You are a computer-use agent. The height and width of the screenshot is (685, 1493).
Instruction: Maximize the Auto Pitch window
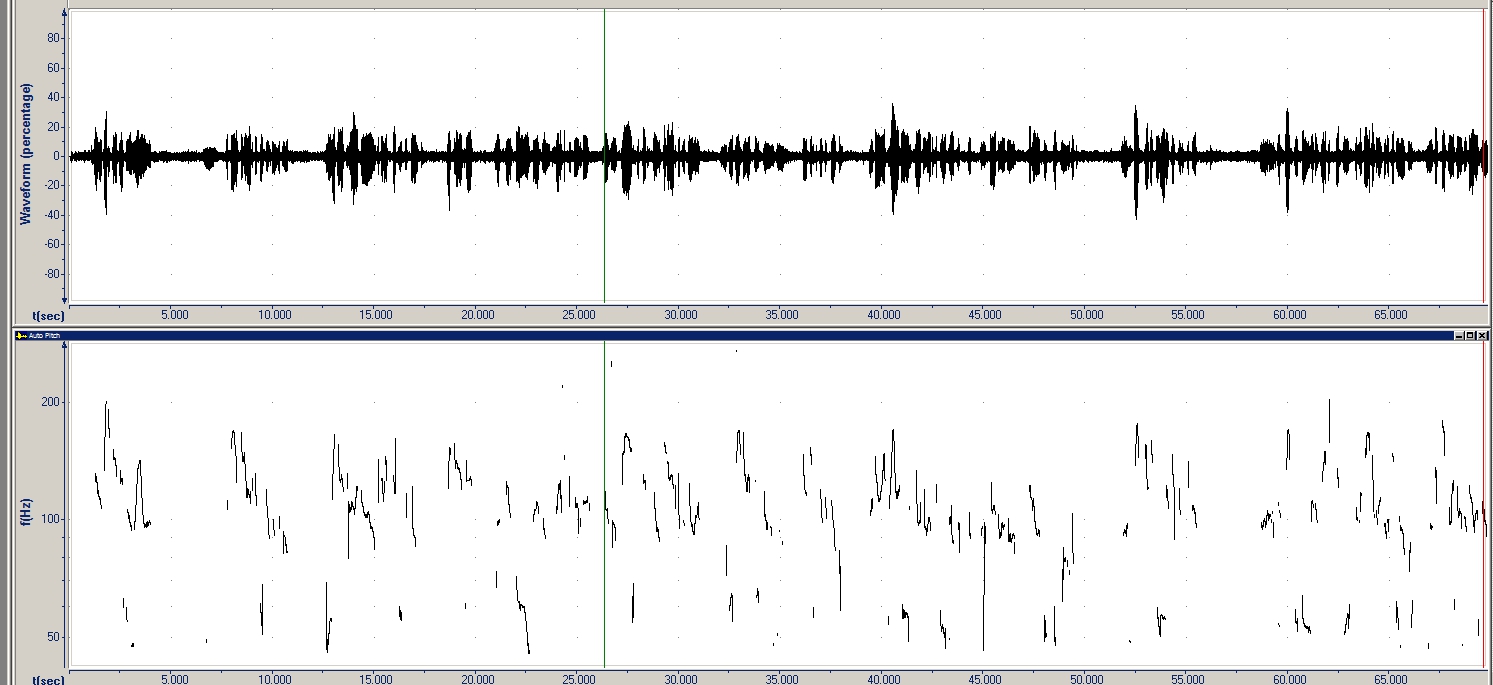coord(1471,335)
